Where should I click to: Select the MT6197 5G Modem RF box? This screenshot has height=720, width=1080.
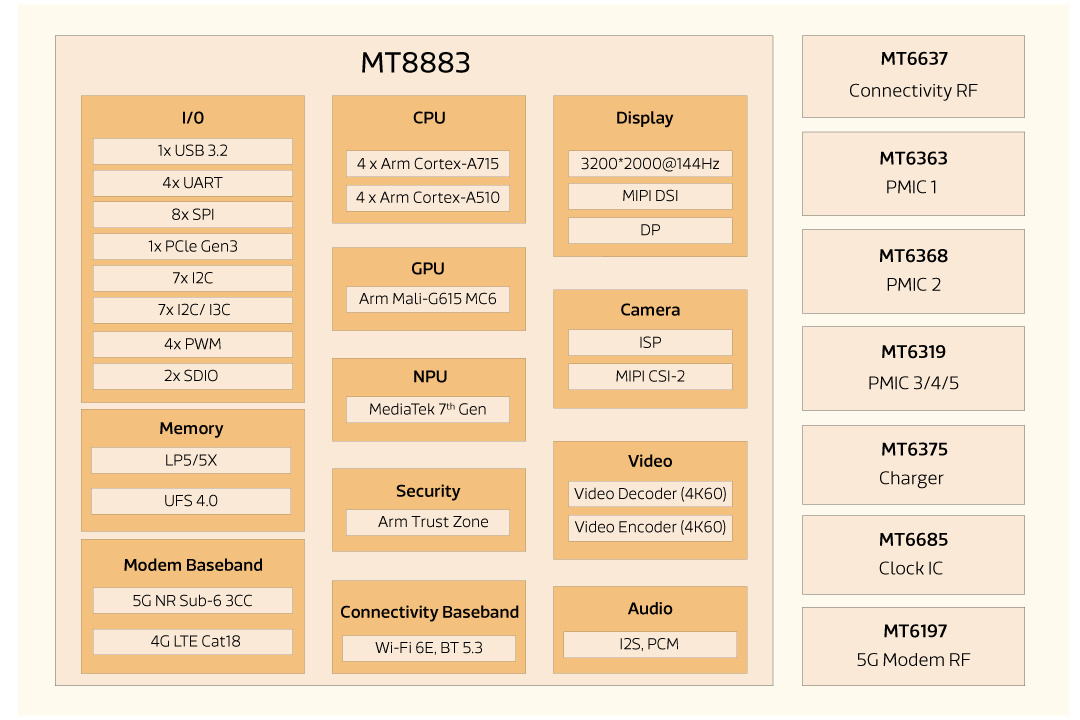tap(913, 646)
